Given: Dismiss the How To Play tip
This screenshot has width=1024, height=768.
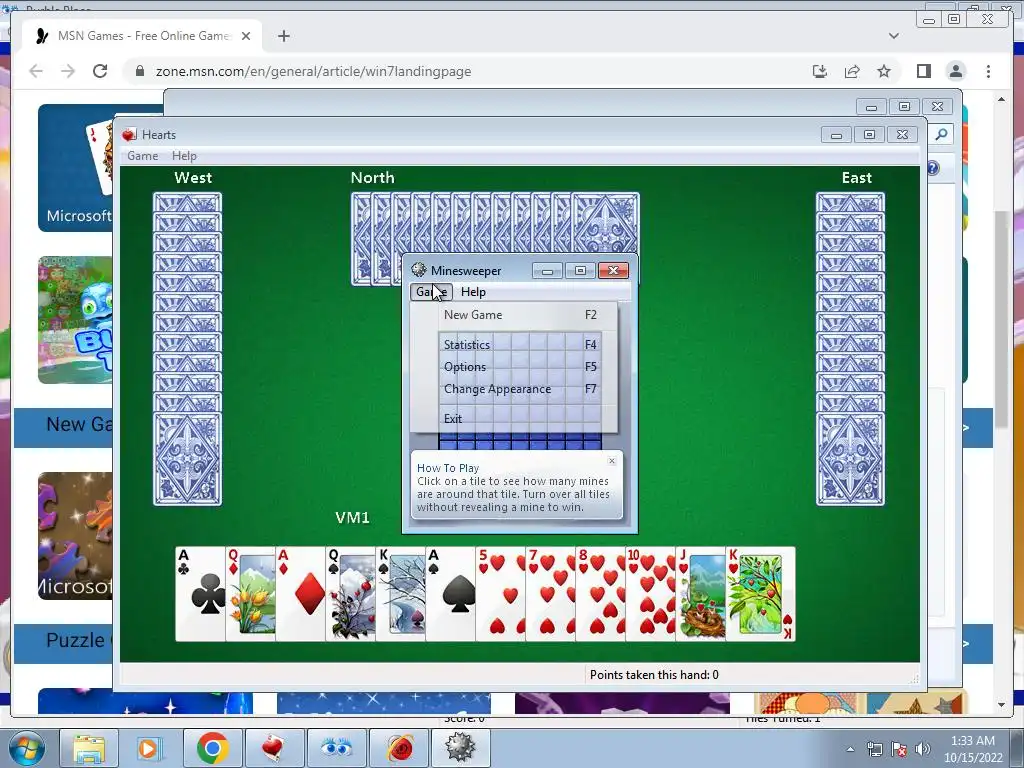Looking at the screenshot, I should coord(612,461).
